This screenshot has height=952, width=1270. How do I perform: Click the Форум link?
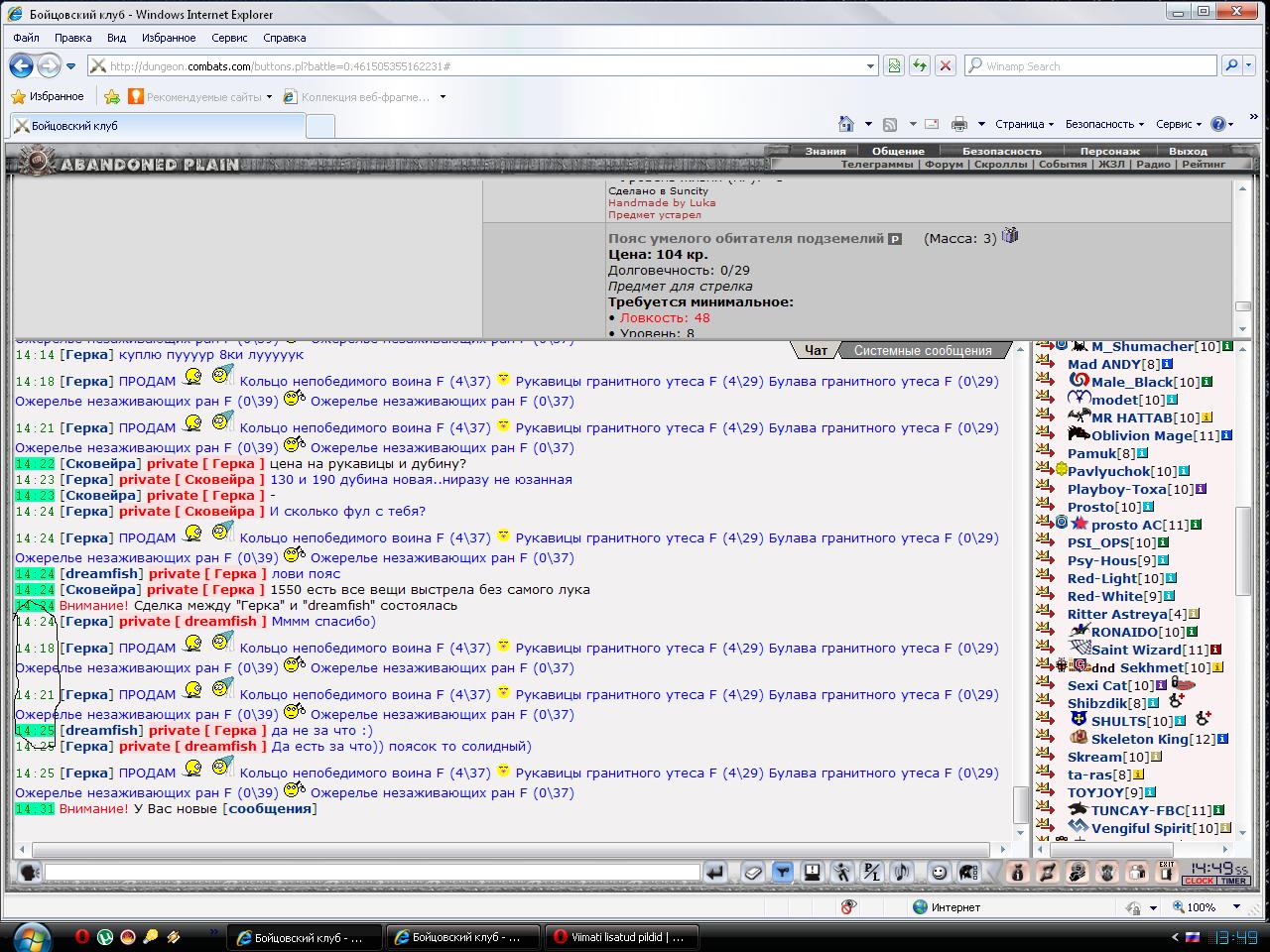point(944,165)
